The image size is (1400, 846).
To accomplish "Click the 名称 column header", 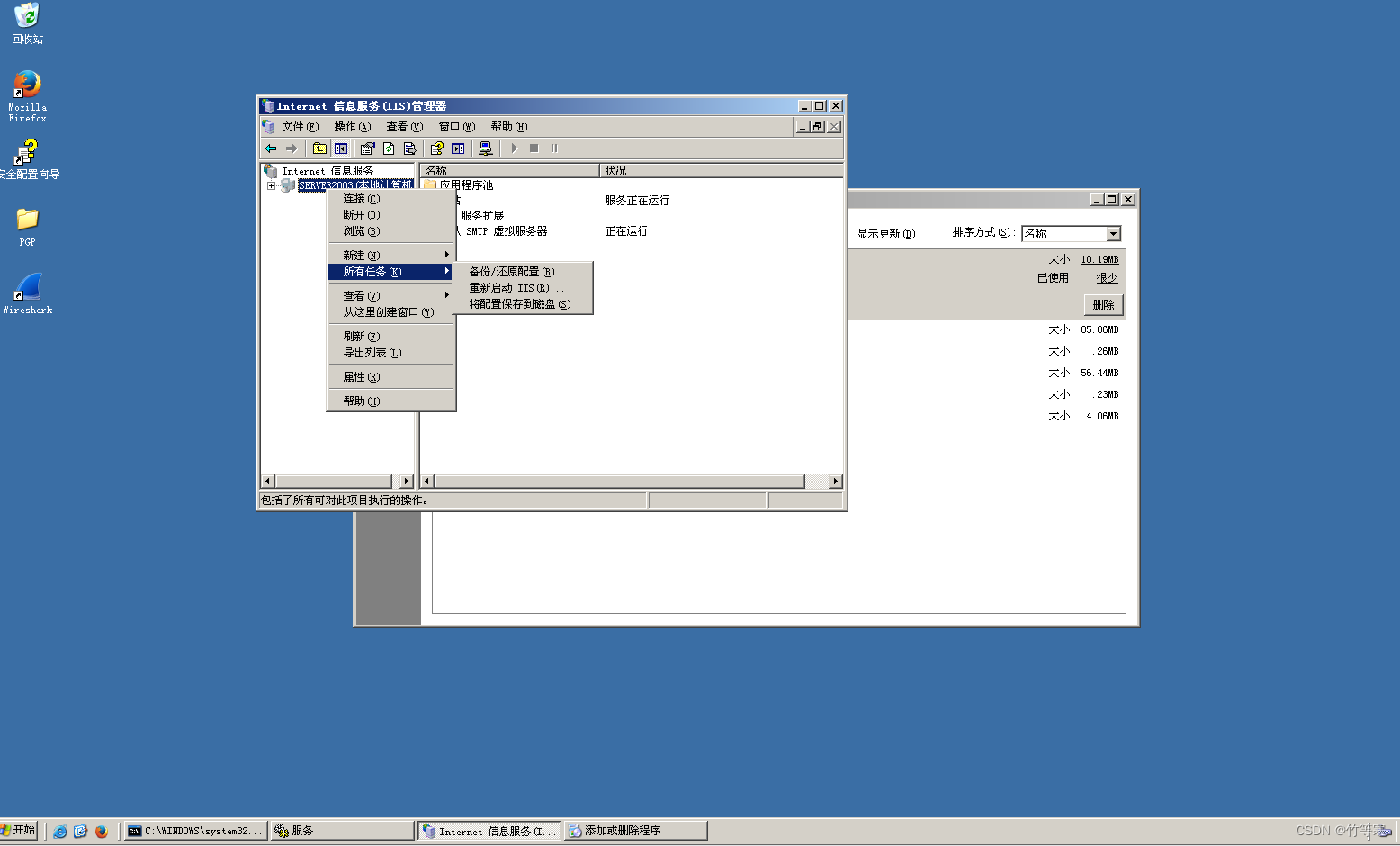I will pyautogui.click(x=509, y=170).
